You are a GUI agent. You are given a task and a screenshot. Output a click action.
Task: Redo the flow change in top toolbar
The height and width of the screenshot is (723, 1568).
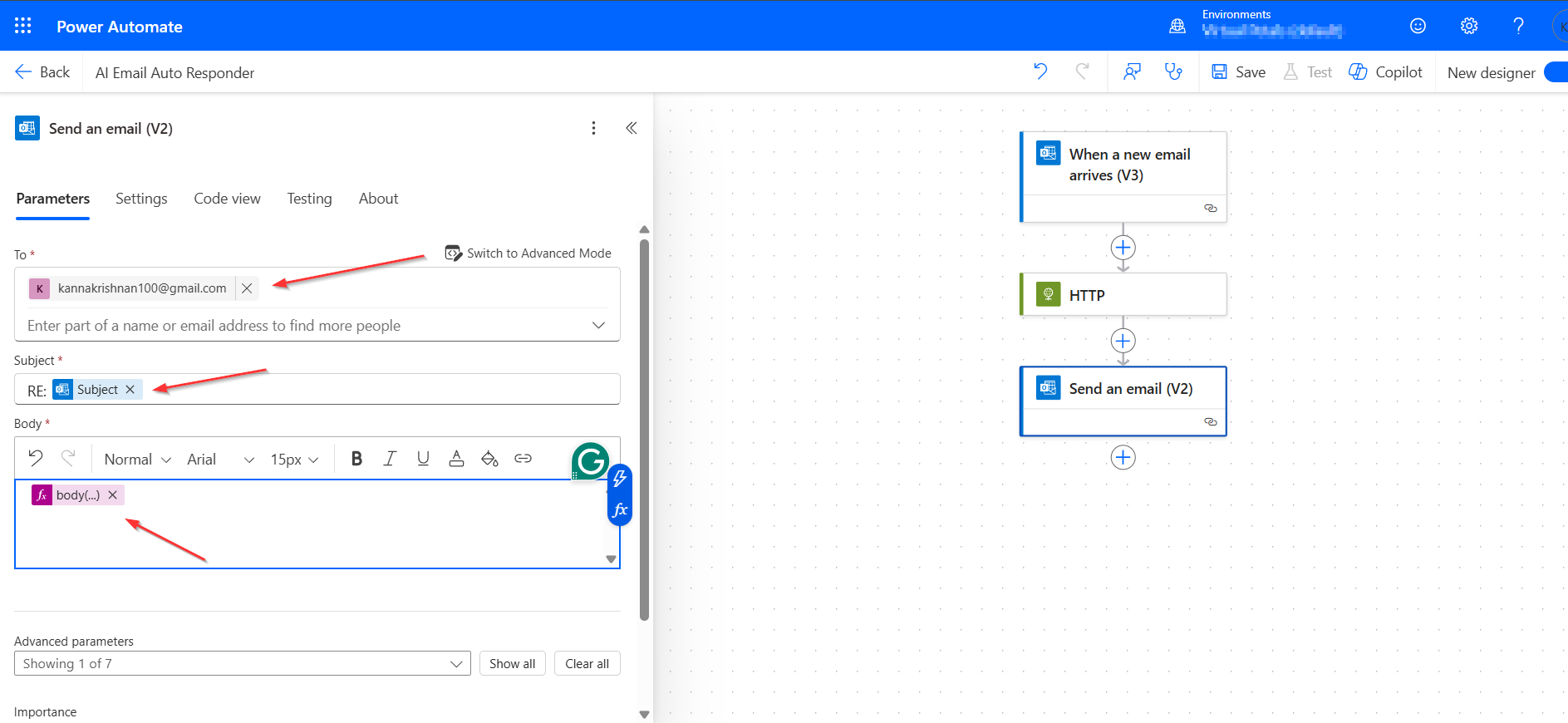click(x=1082, y=71)
